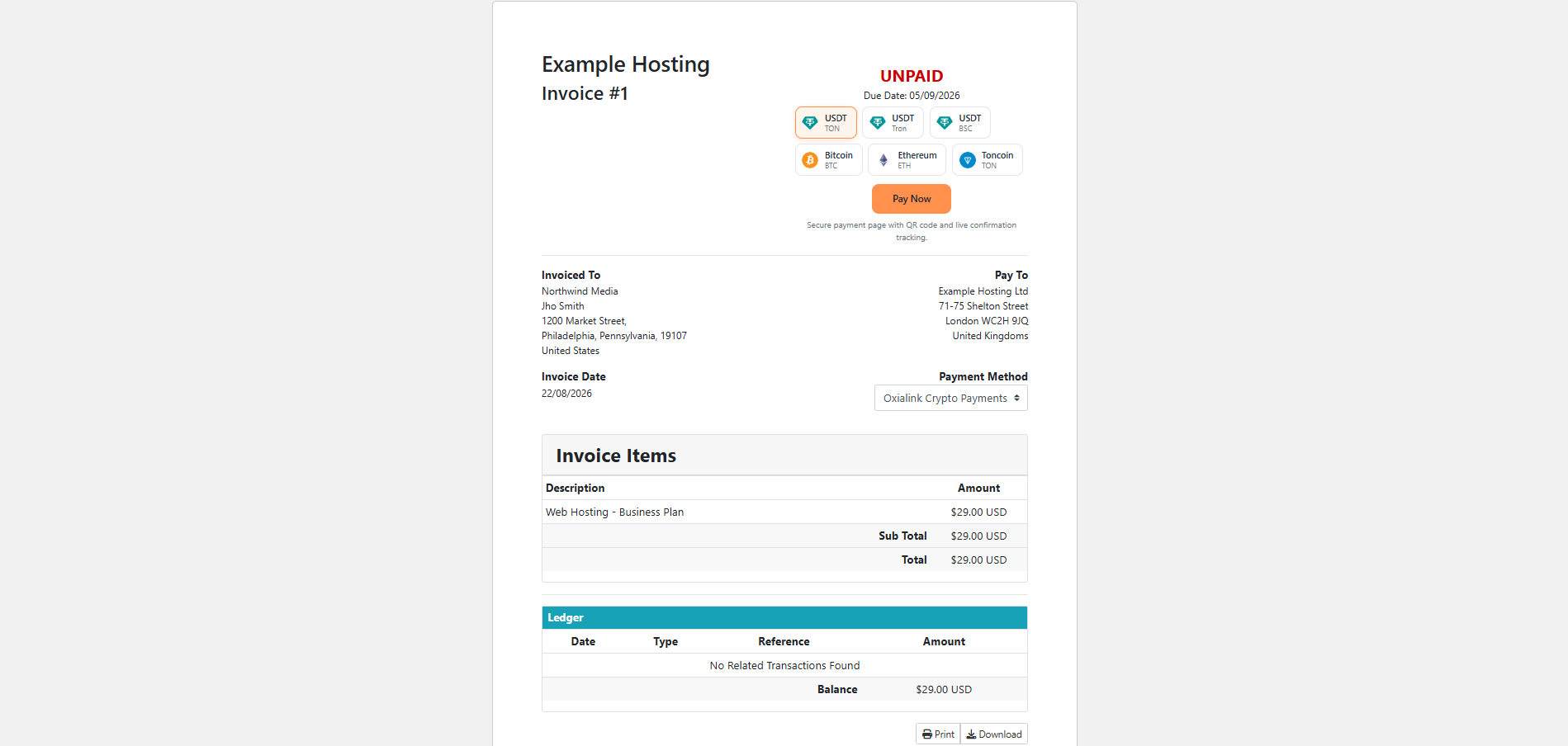Choose the Ethereum diamond icon
The height and width of the screenshot is (746, 1568).
(883, 160)
